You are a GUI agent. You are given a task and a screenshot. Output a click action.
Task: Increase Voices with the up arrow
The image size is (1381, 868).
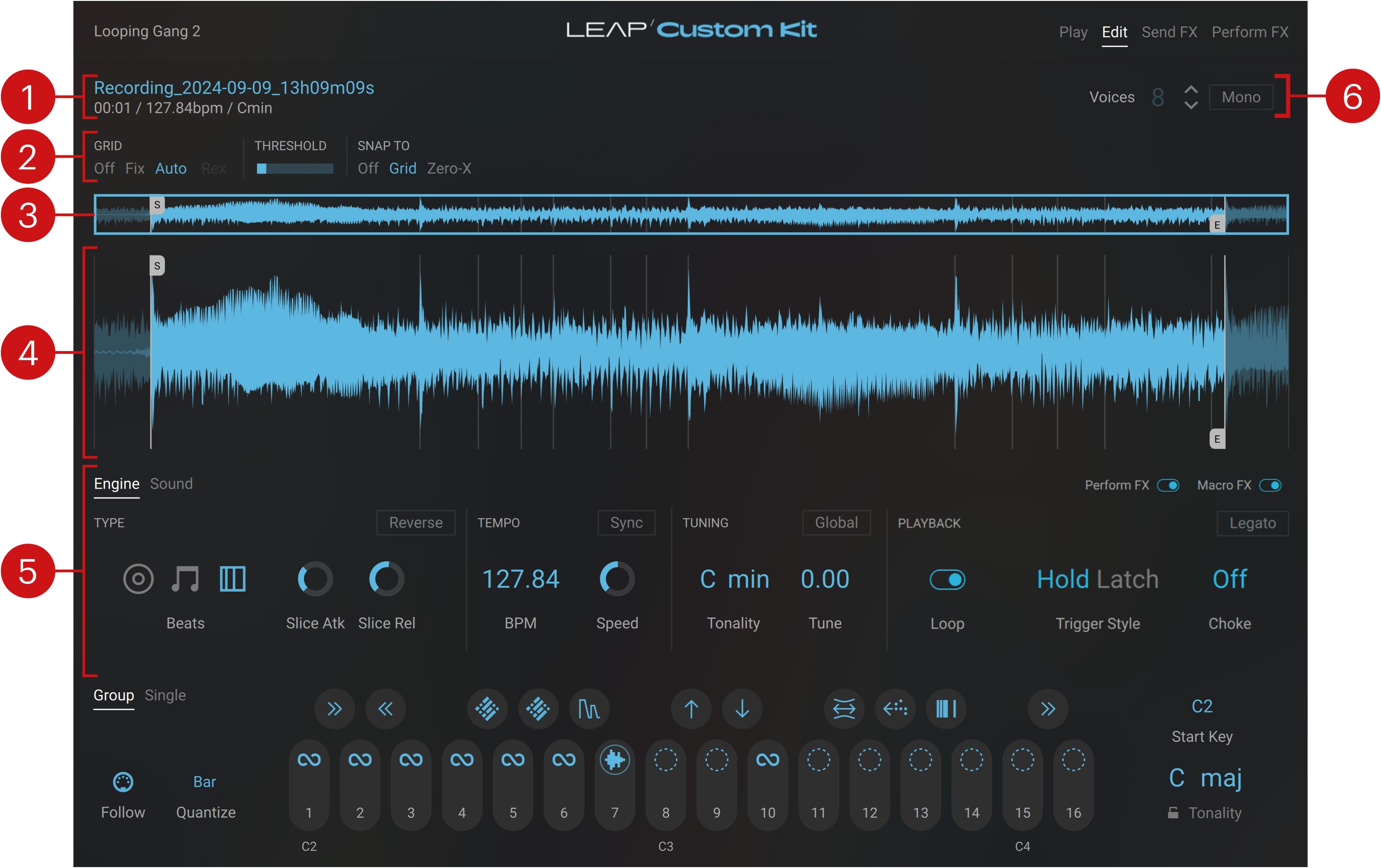(x=1191, y=90)
